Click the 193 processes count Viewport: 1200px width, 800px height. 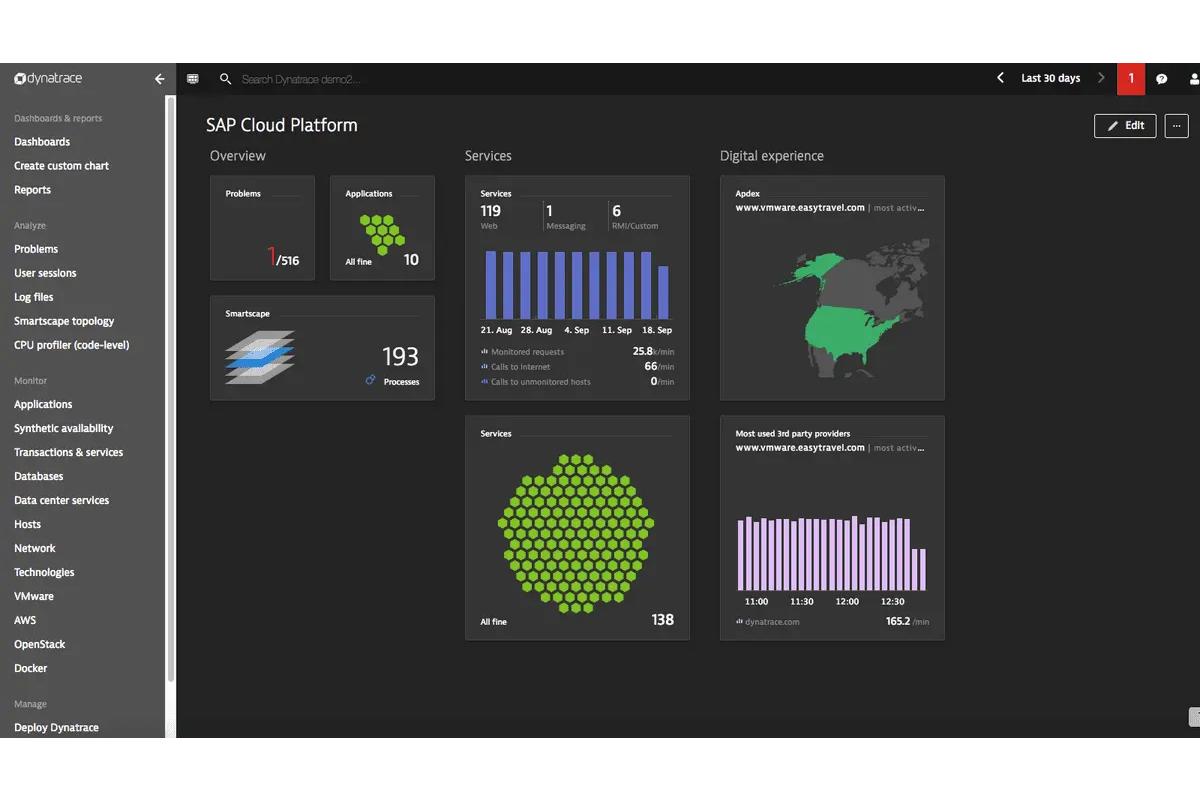point(400,356)
